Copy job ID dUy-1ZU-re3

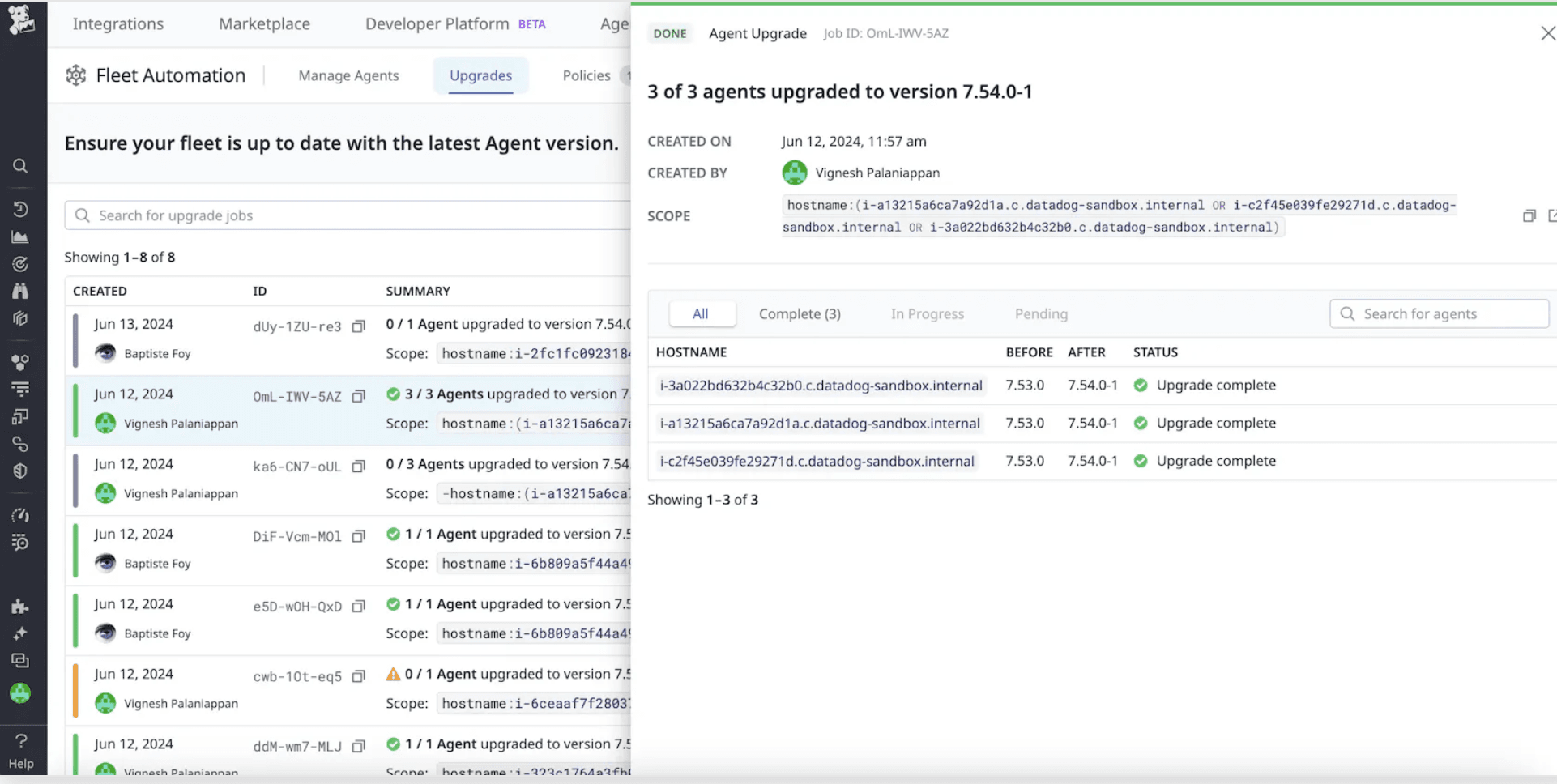358,326
